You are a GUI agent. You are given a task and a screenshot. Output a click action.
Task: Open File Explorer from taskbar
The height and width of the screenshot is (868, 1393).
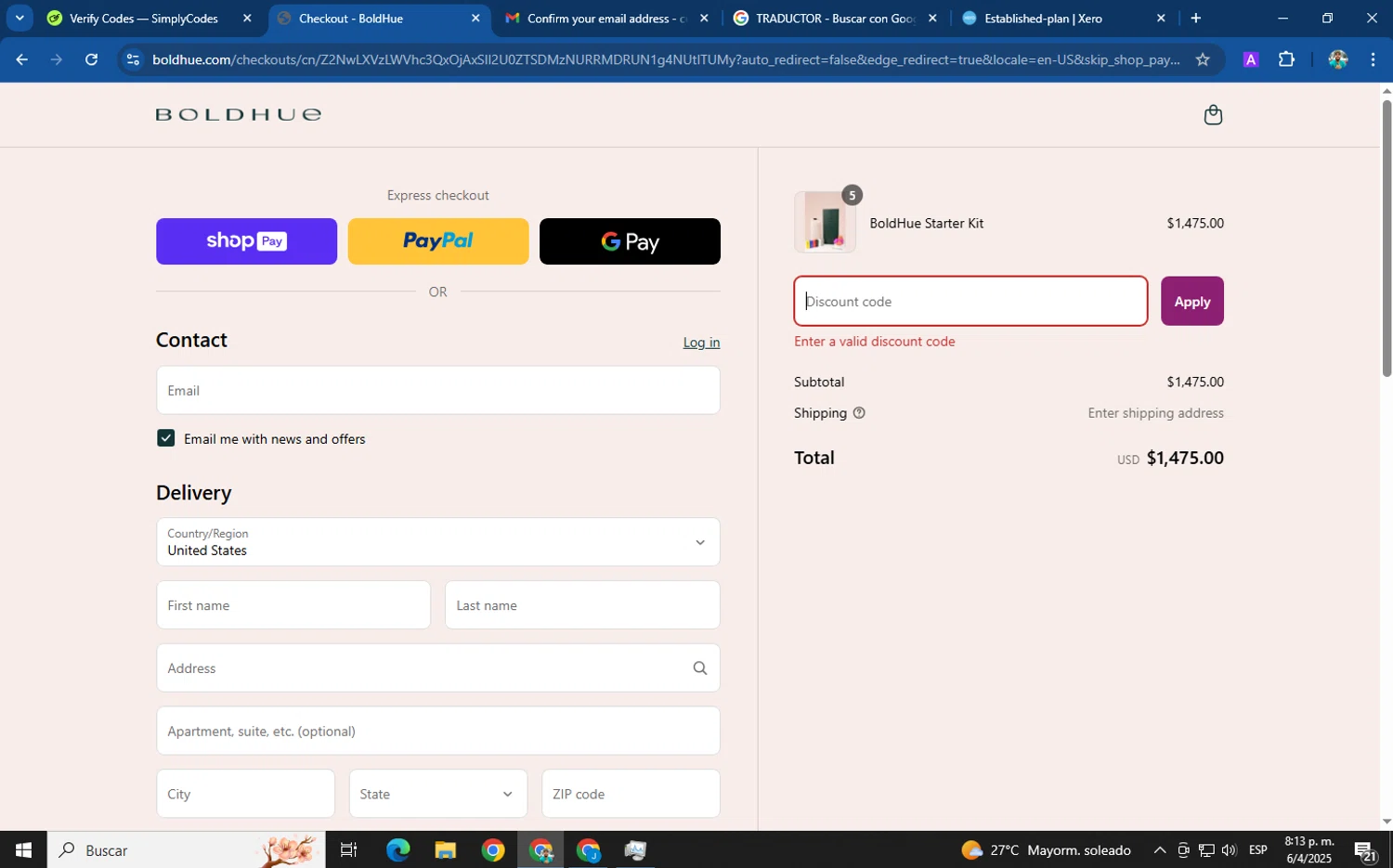point(446,849)
